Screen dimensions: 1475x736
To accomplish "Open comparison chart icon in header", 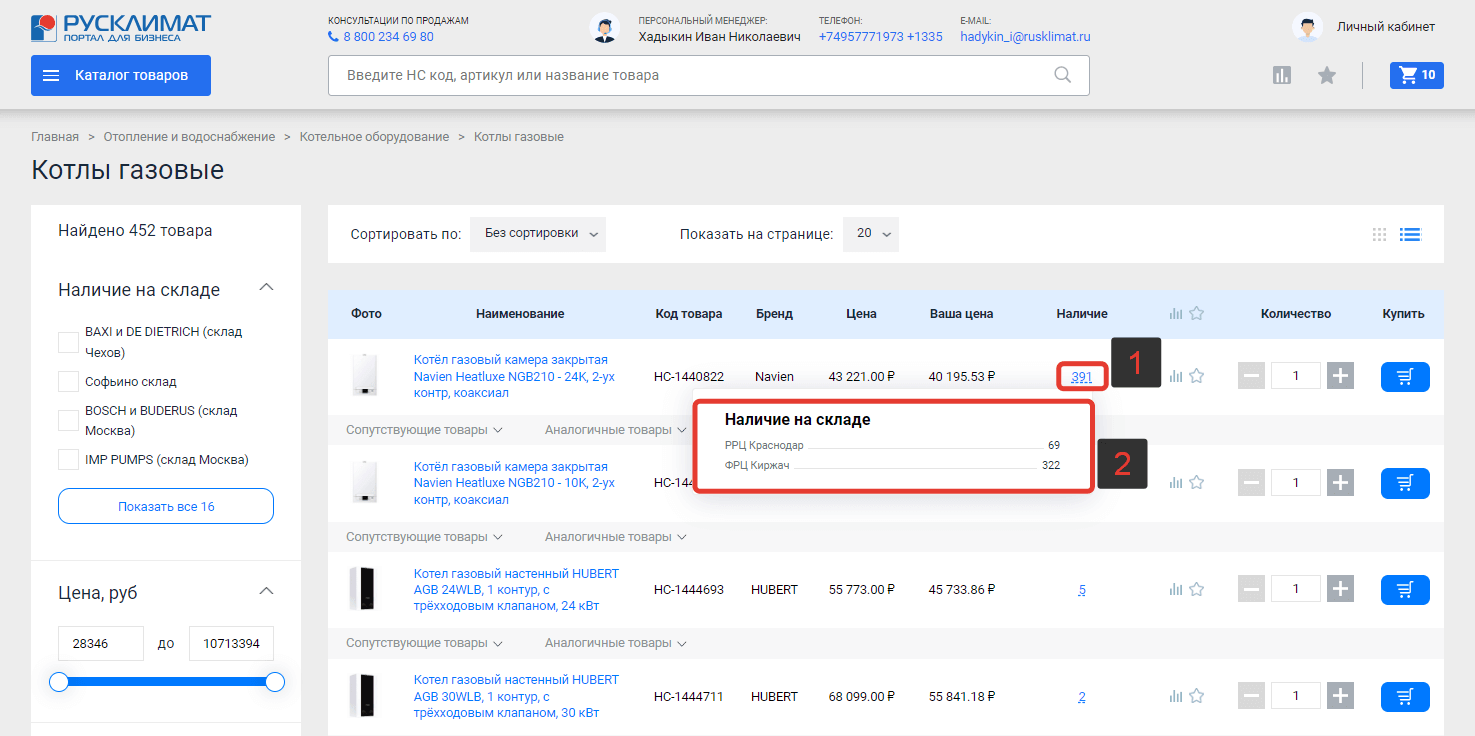I will click(x=1282, y=75).
